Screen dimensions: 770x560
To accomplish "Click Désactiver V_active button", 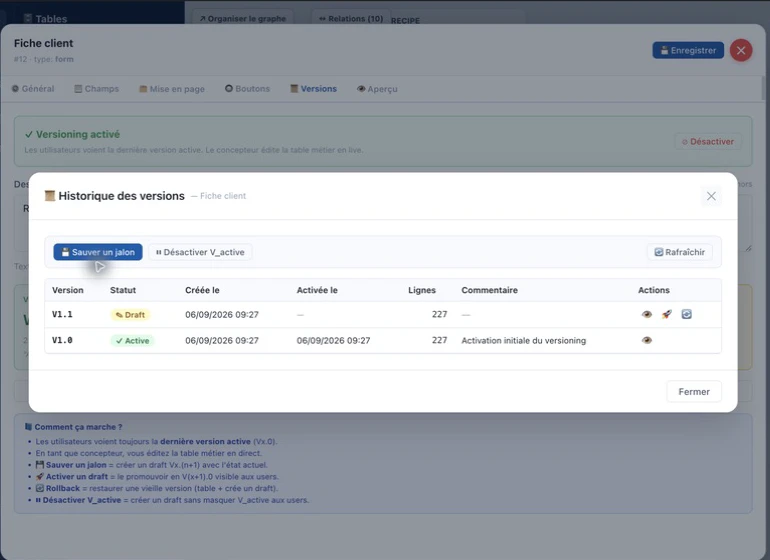I will [x=200, y=252].
